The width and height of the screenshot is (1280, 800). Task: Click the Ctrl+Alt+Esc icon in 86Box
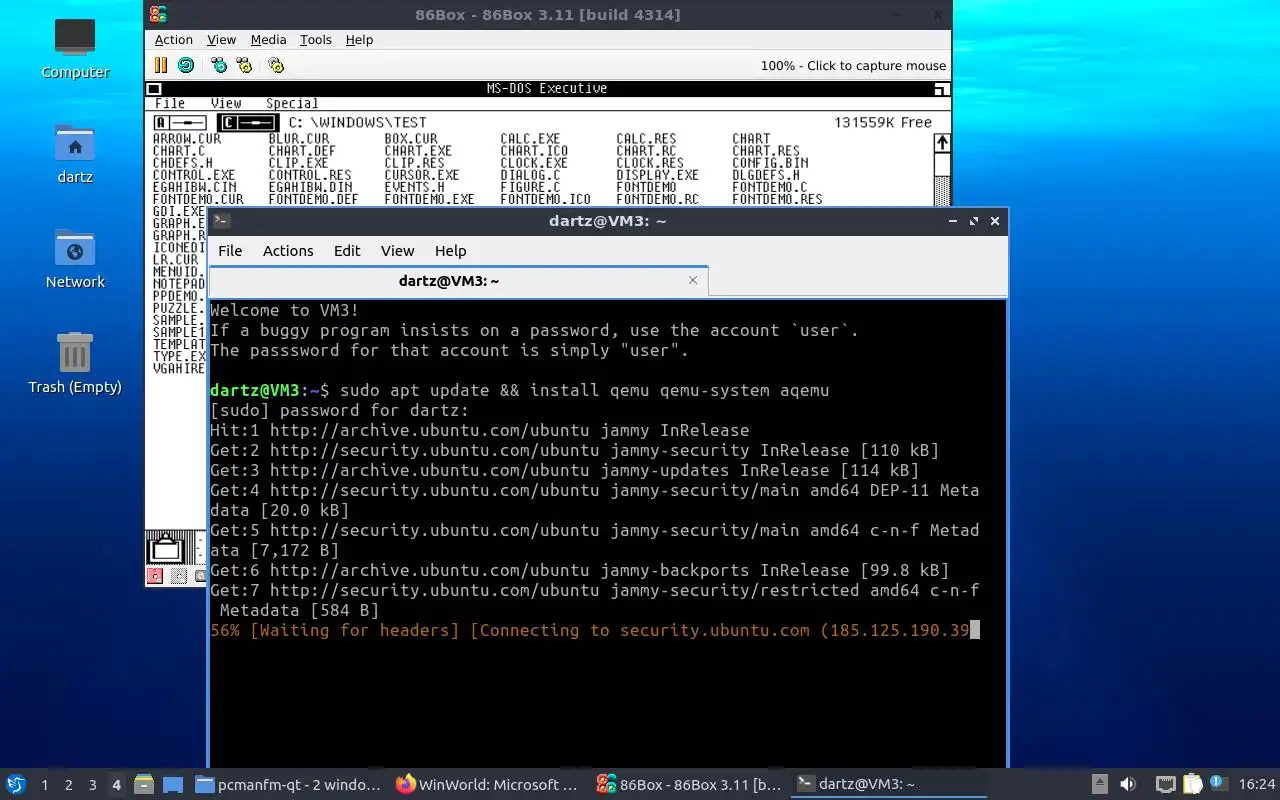(x=244, y=65)
